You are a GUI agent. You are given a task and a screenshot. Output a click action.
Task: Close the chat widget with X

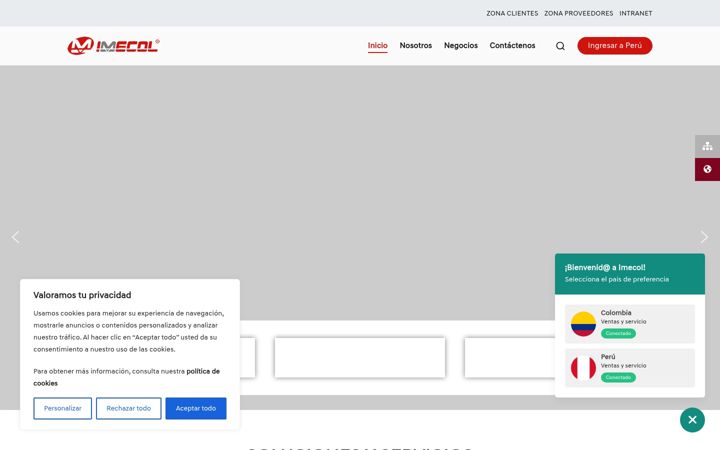click(692, 420)
